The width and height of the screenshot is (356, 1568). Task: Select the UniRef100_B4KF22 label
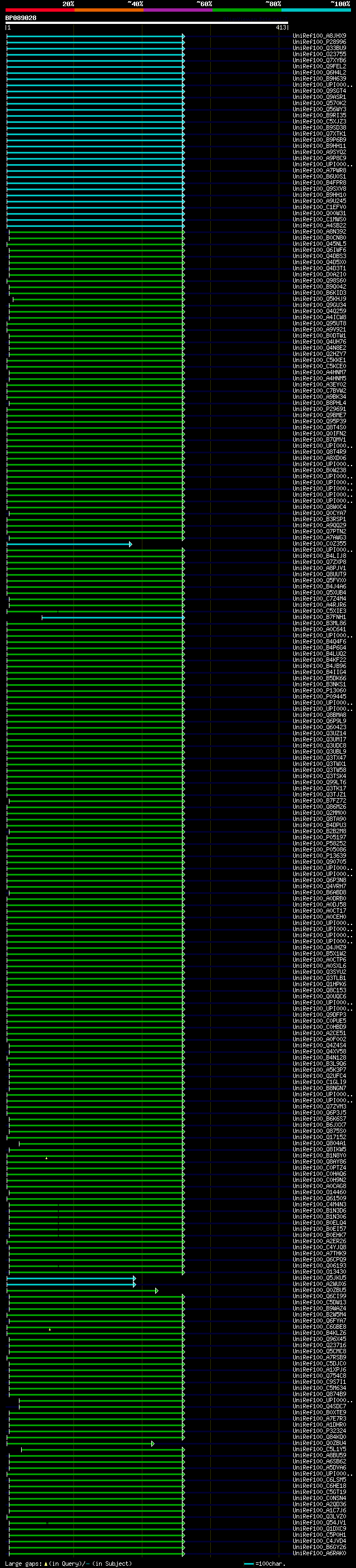tap(319, 660)
